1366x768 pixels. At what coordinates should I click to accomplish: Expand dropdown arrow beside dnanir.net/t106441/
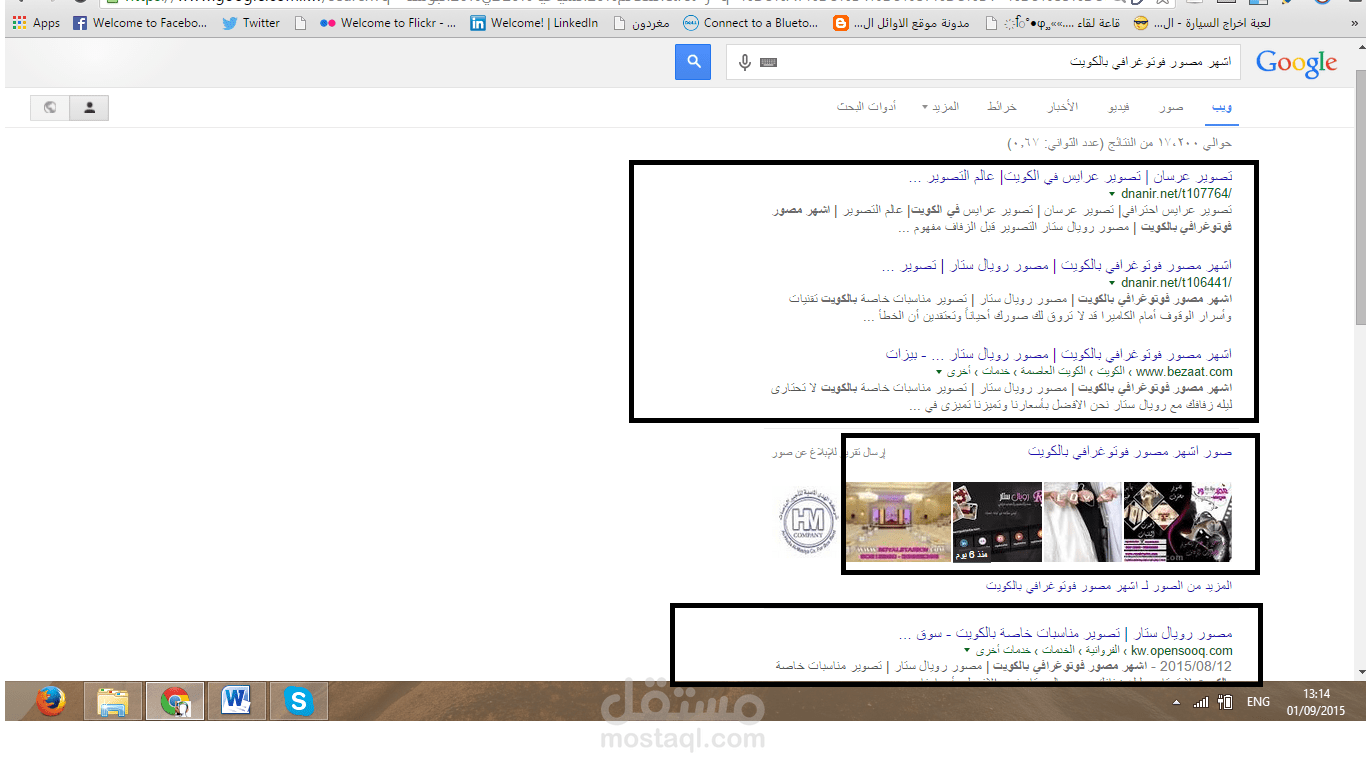(1112, 282)
